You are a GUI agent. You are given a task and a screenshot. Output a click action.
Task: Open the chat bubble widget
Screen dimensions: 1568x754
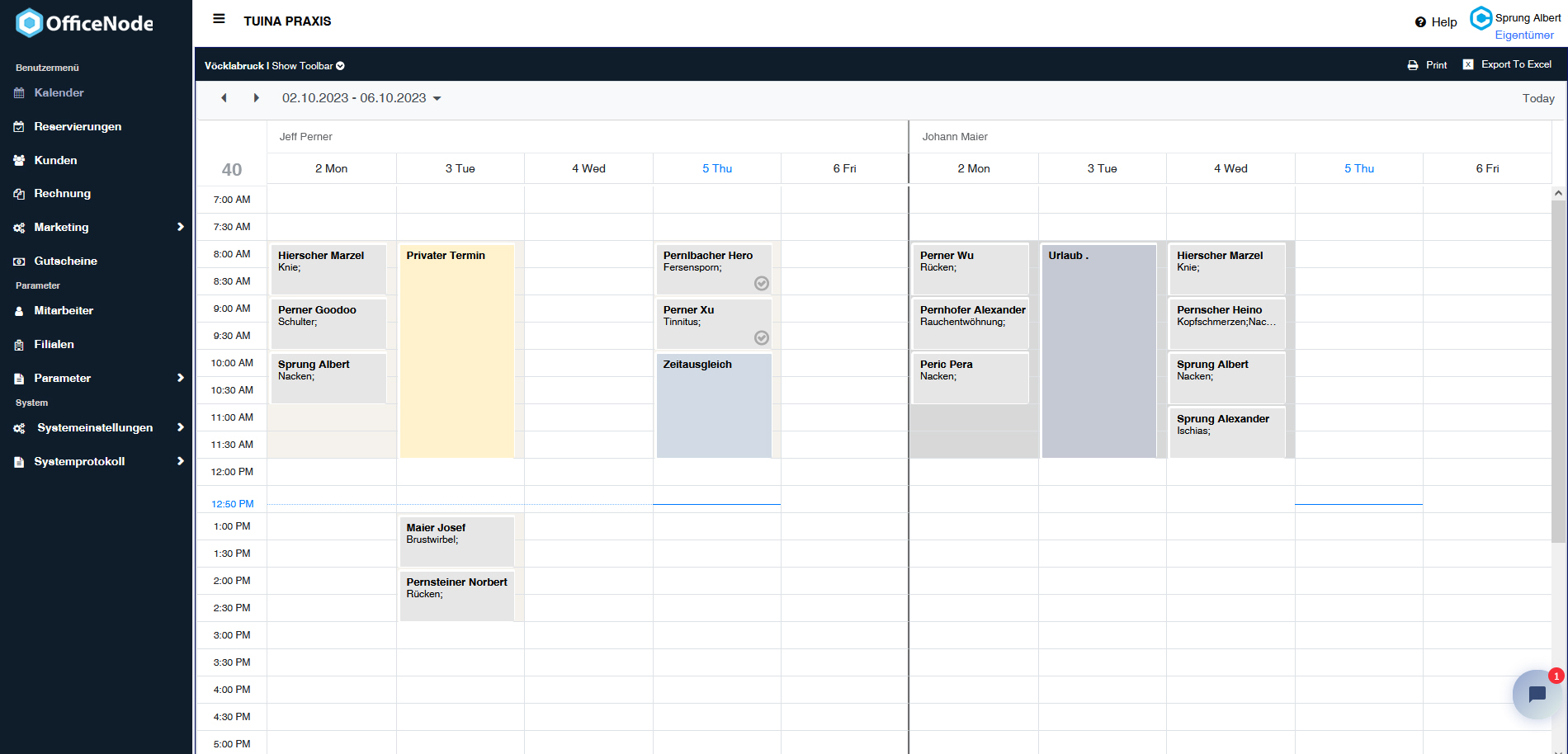1536,694
